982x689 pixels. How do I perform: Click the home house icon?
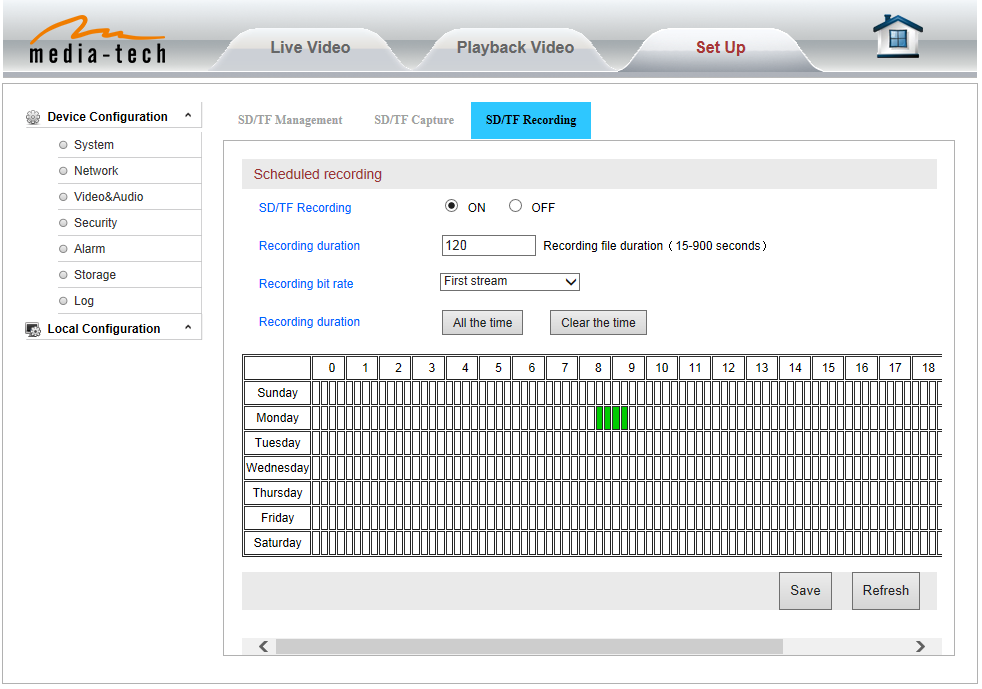coord(897,36)
